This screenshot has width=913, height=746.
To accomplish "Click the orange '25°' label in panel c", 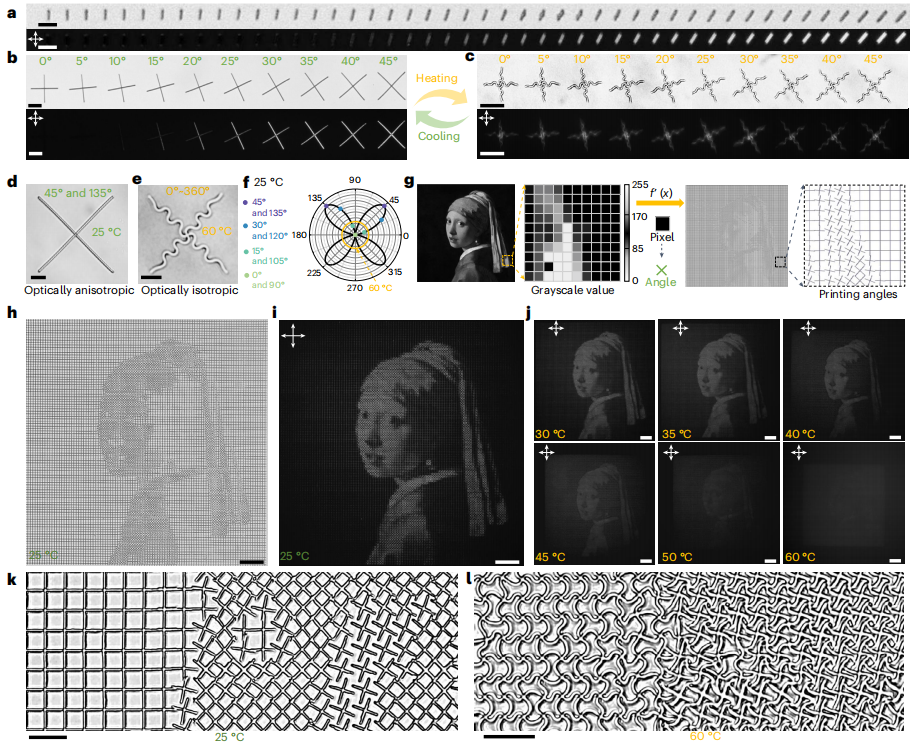I will 705,59.
